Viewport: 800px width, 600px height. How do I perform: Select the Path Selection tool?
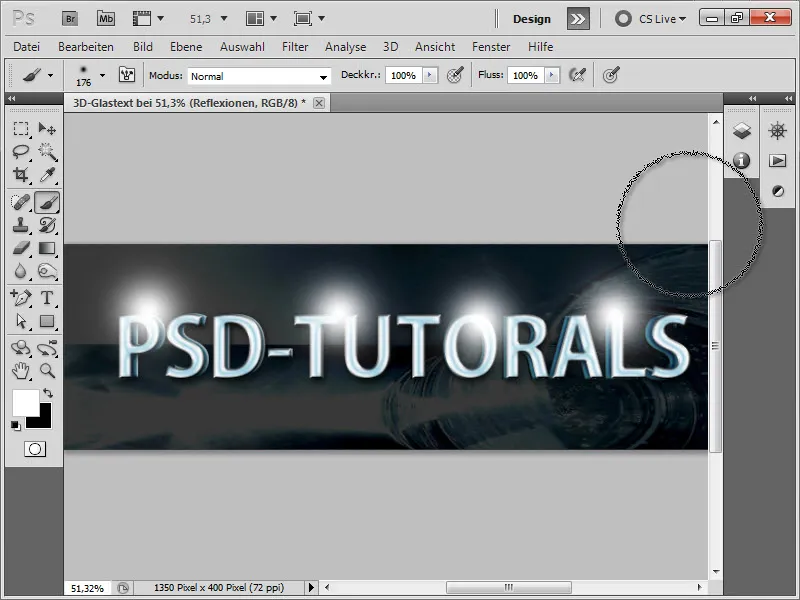click(21, 321)
